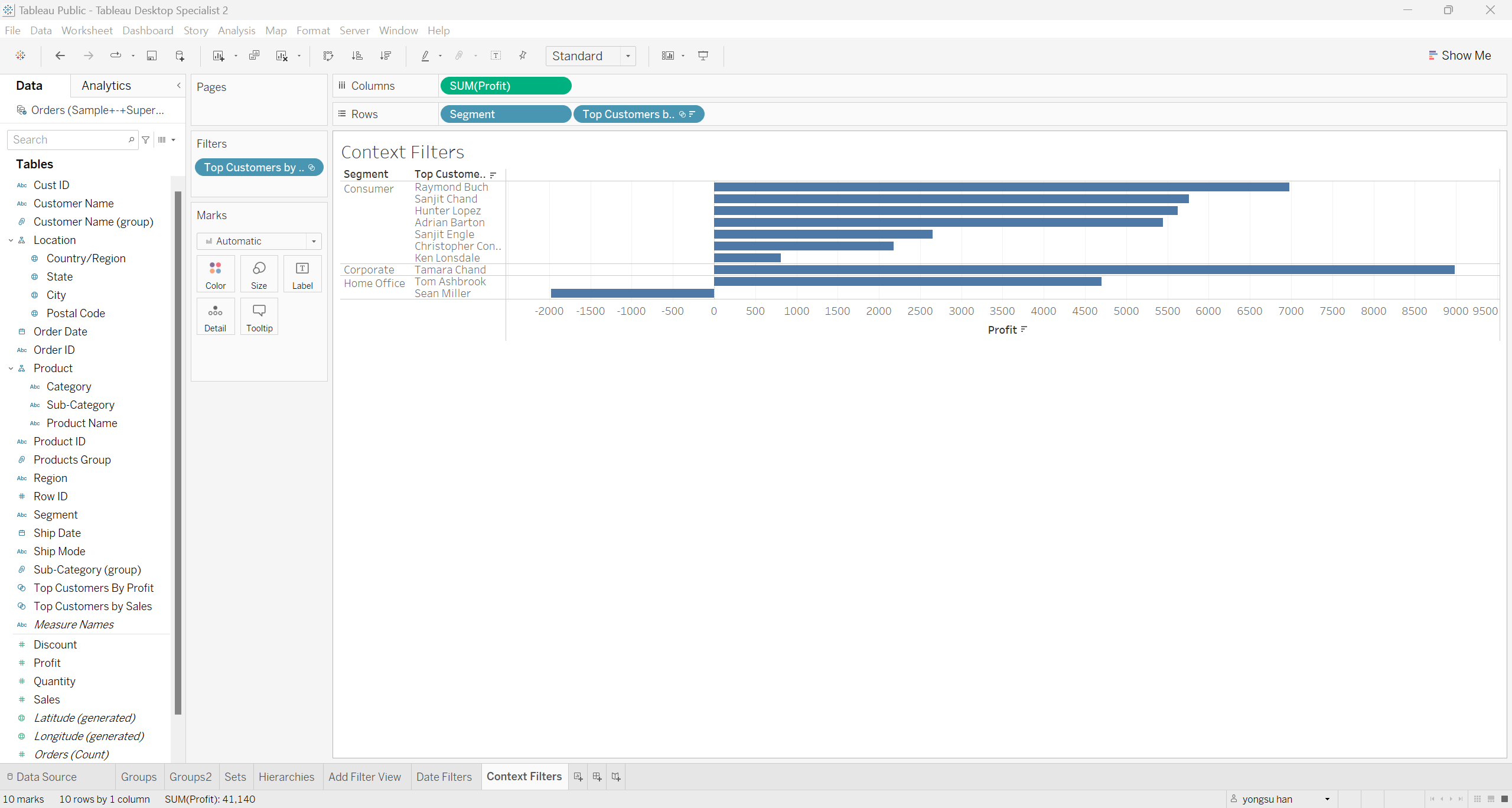The image size is (1512, 808).
Task: Click the Save workbook icon
Action: click(152, 56)
